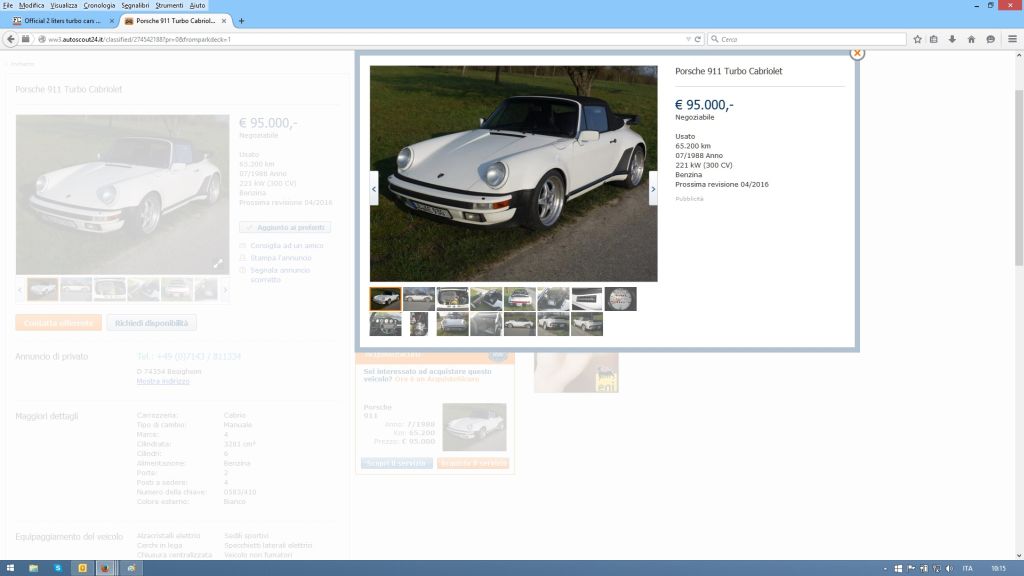Viewport: 1024px width, 576px height.
Task: Open the Visualizza menu
Action: point(64,5)
